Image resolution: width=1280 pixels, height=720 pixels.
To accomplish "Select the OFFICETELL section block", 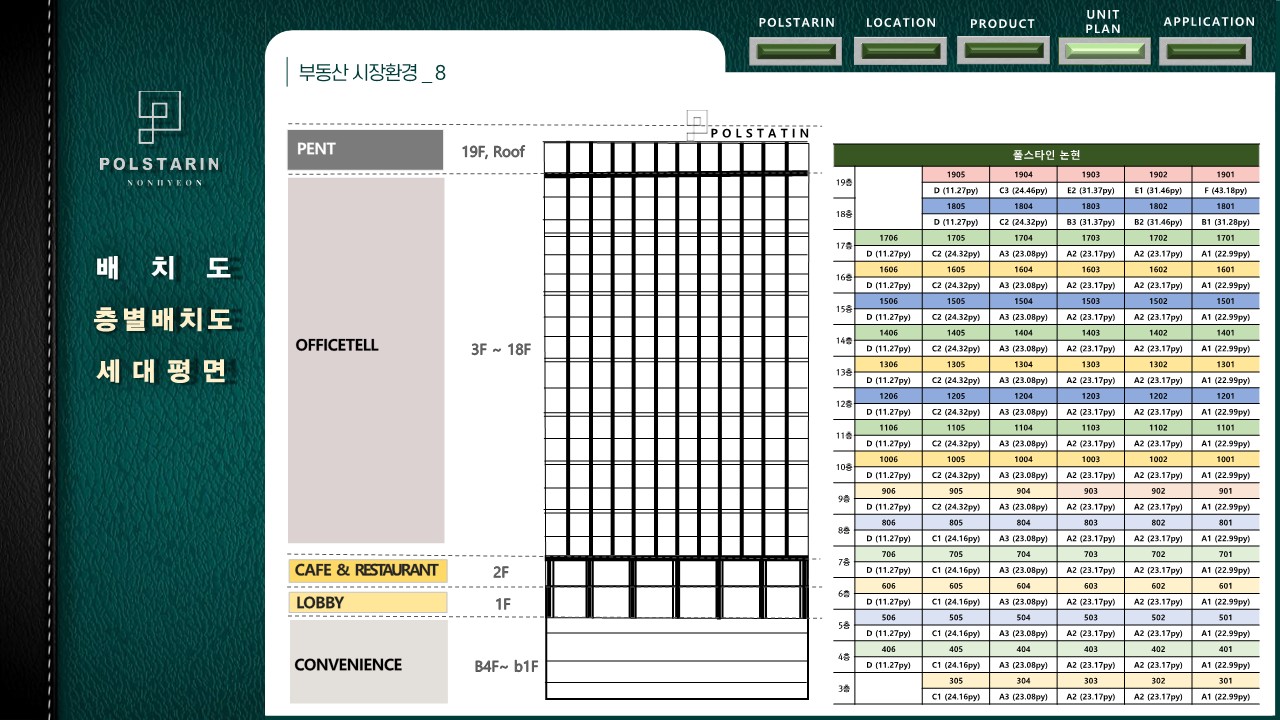I will (x=366, y=360).
